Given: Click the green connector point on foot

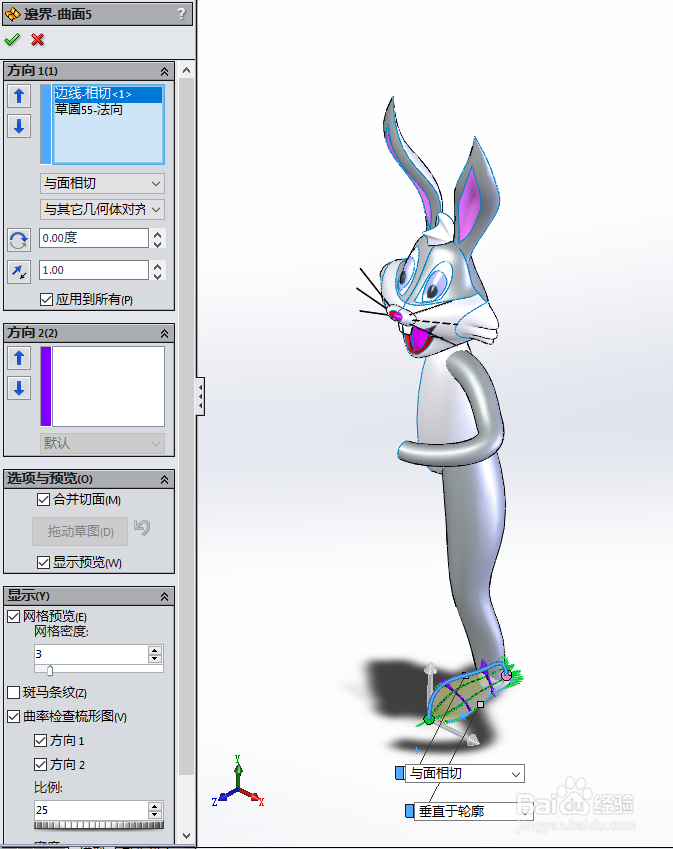Looking at the screenshot, I should pos(429,720).
